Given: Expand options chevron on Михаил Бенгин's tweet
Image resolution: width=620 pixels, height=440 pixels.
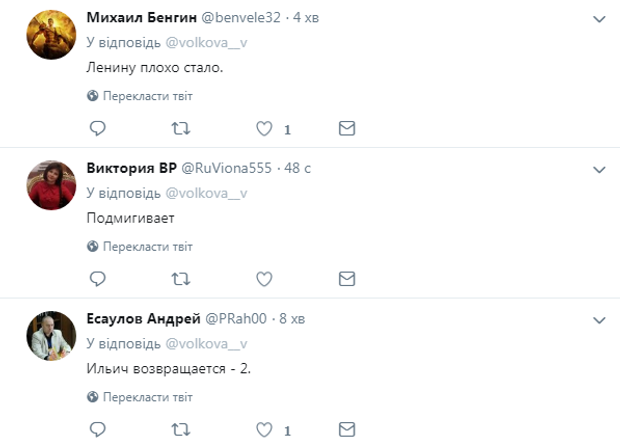Looking at the screenshot, I should (x=599, y=19).
